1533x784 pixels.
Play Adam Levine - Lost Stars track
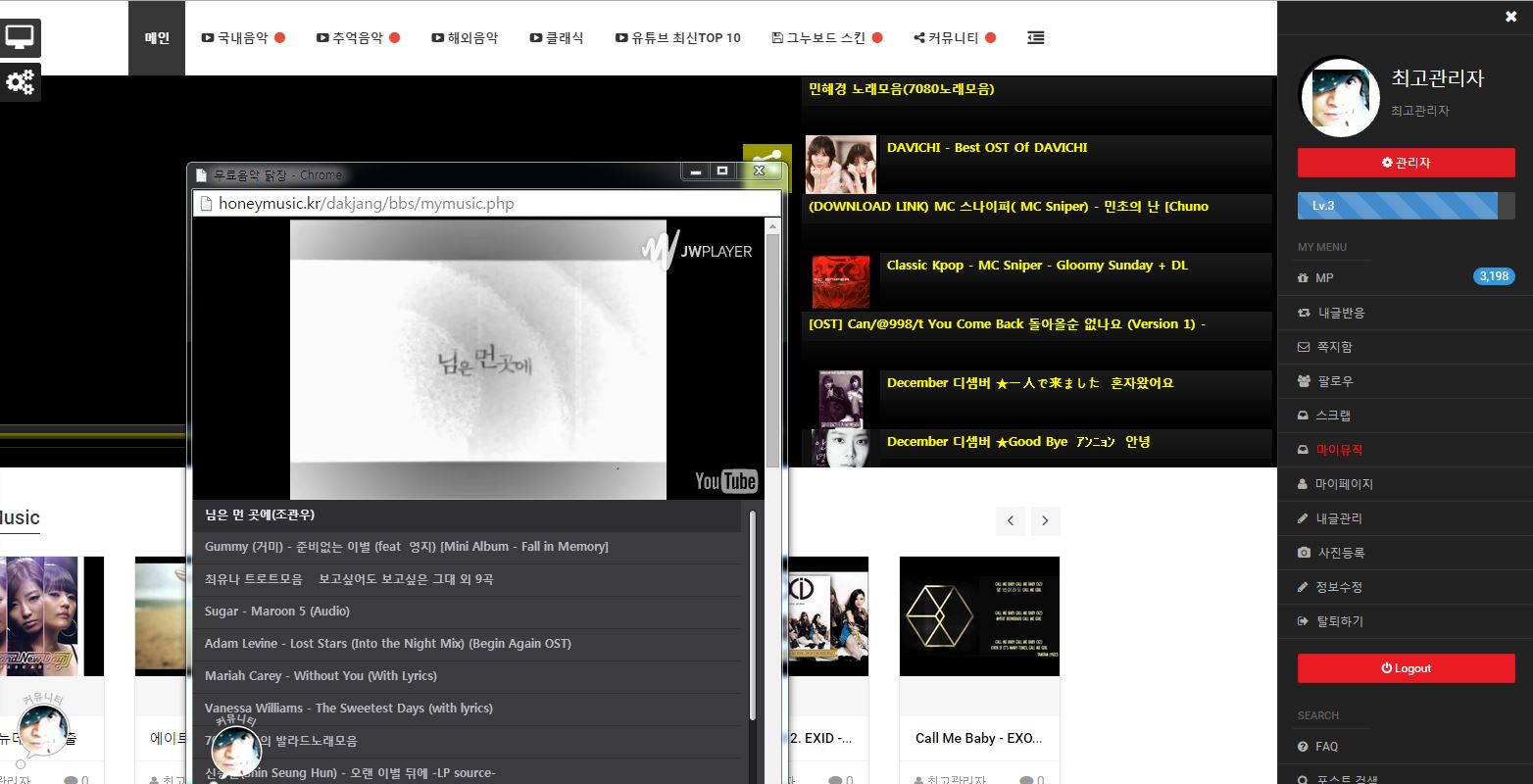[x=388, y=644]
